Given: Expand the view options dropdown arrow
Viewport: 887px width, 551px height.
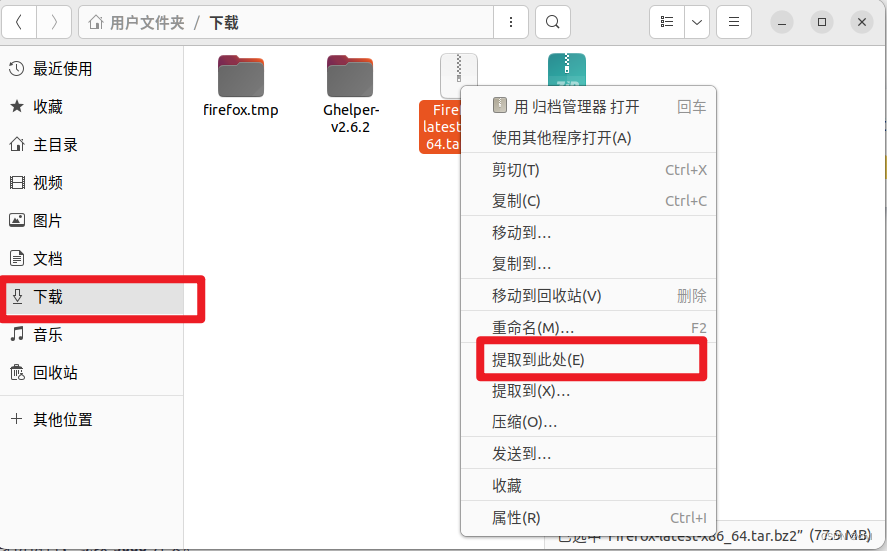Looking at the screenshot, I should click(697, 22).
